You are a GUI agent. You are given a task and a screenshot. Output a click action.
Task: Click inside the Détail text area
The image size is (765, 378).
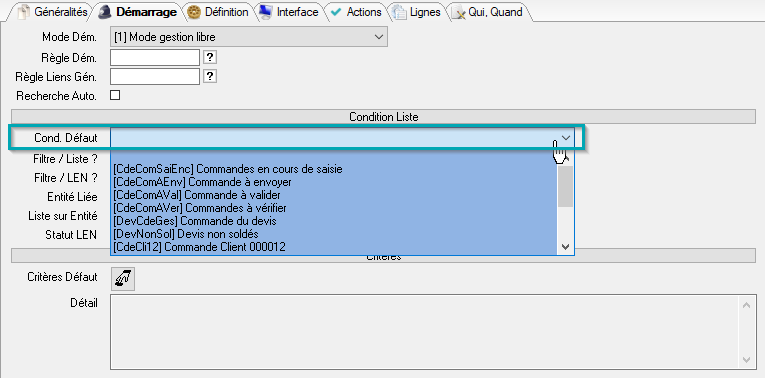425,332
